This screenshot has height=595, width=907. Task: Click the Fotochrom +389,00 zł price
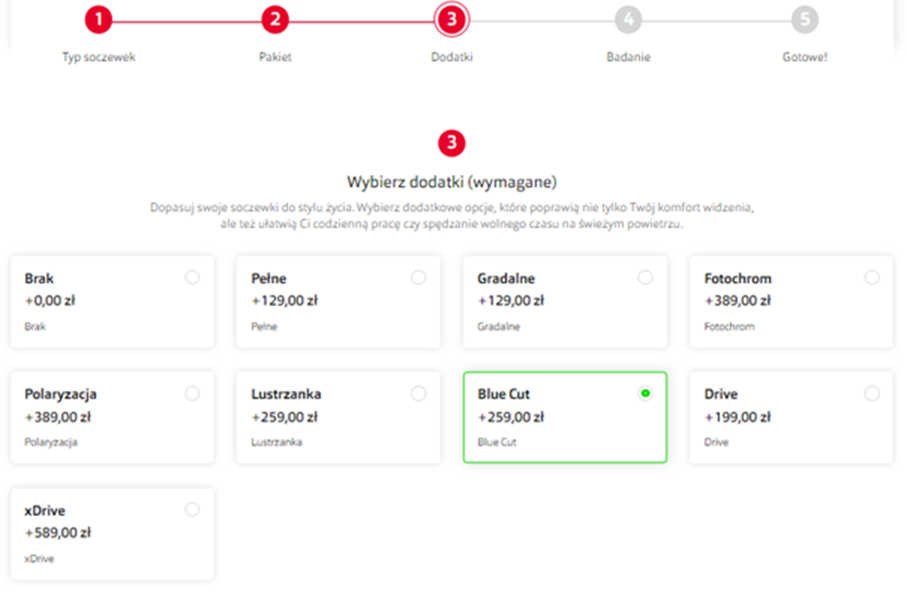tap(737, 301)
